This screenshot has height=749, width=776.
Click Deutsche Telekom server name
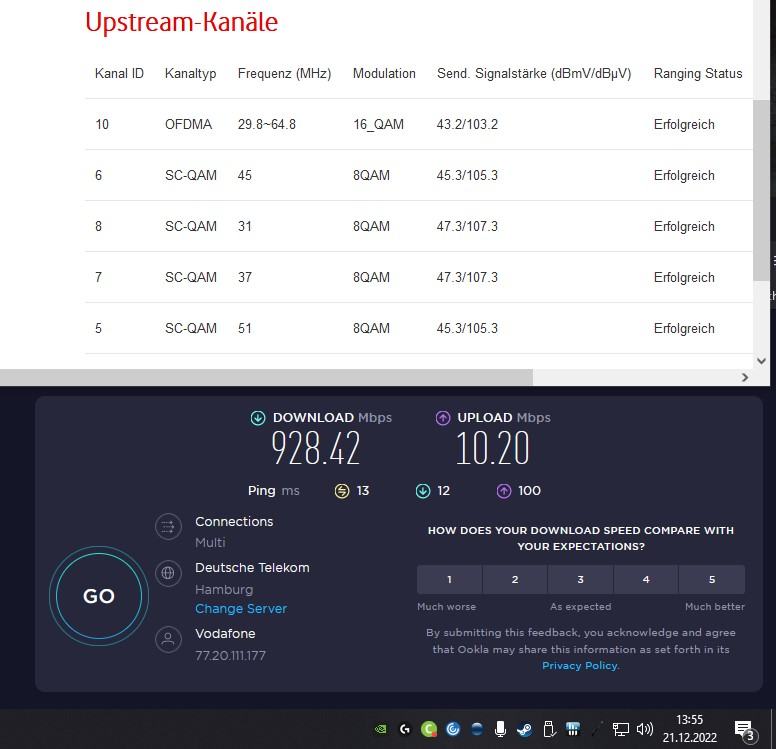252,567
